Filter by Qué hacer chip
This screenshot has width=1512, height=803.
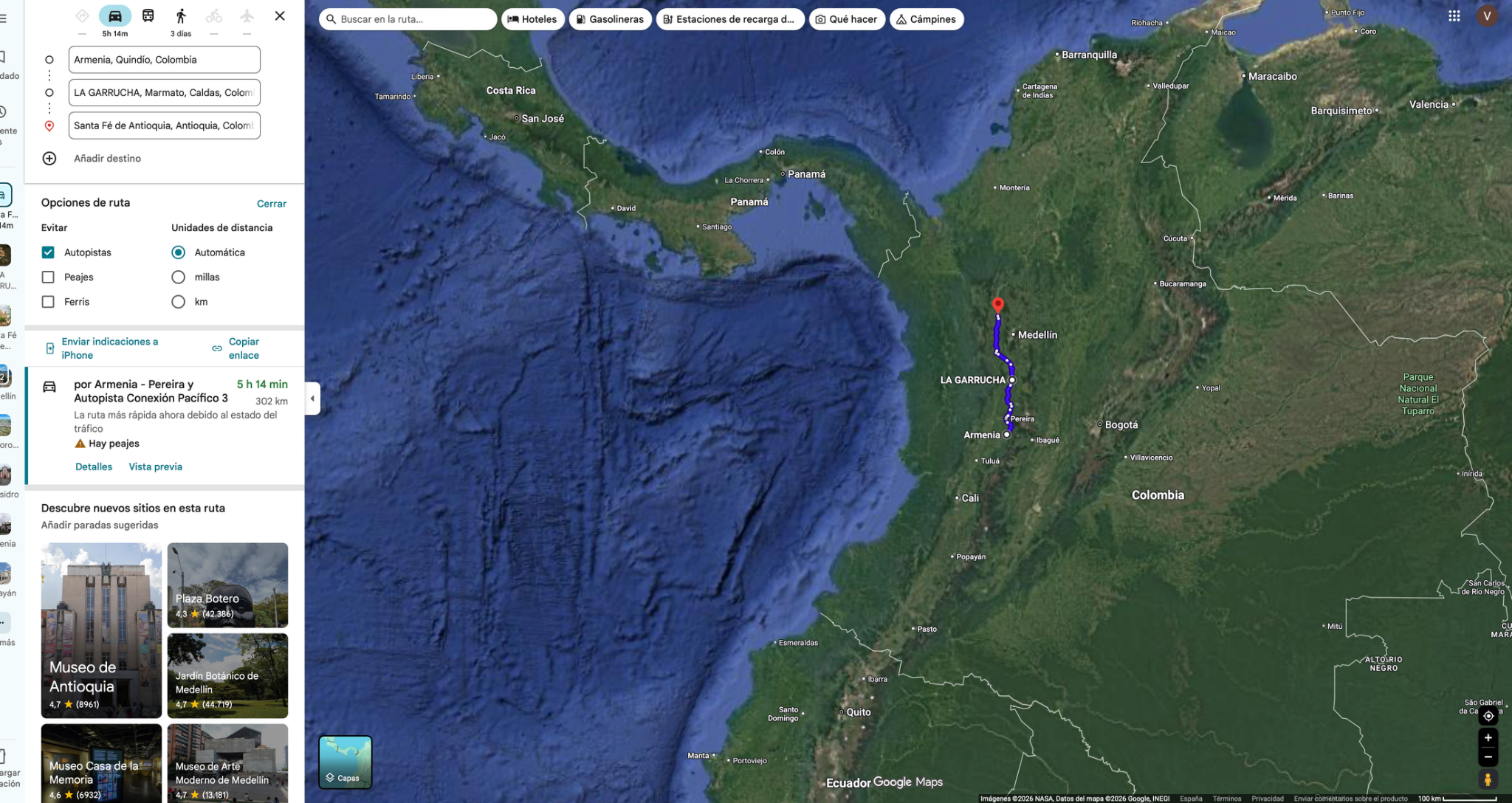coord(847,19)
